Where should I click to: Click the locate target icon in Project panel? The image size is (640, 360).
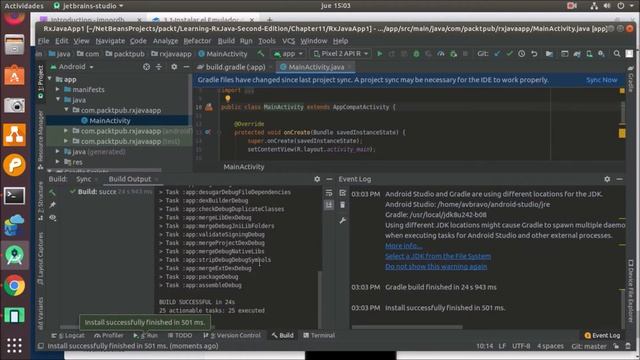pyautogui.click(x=146, y=67)
